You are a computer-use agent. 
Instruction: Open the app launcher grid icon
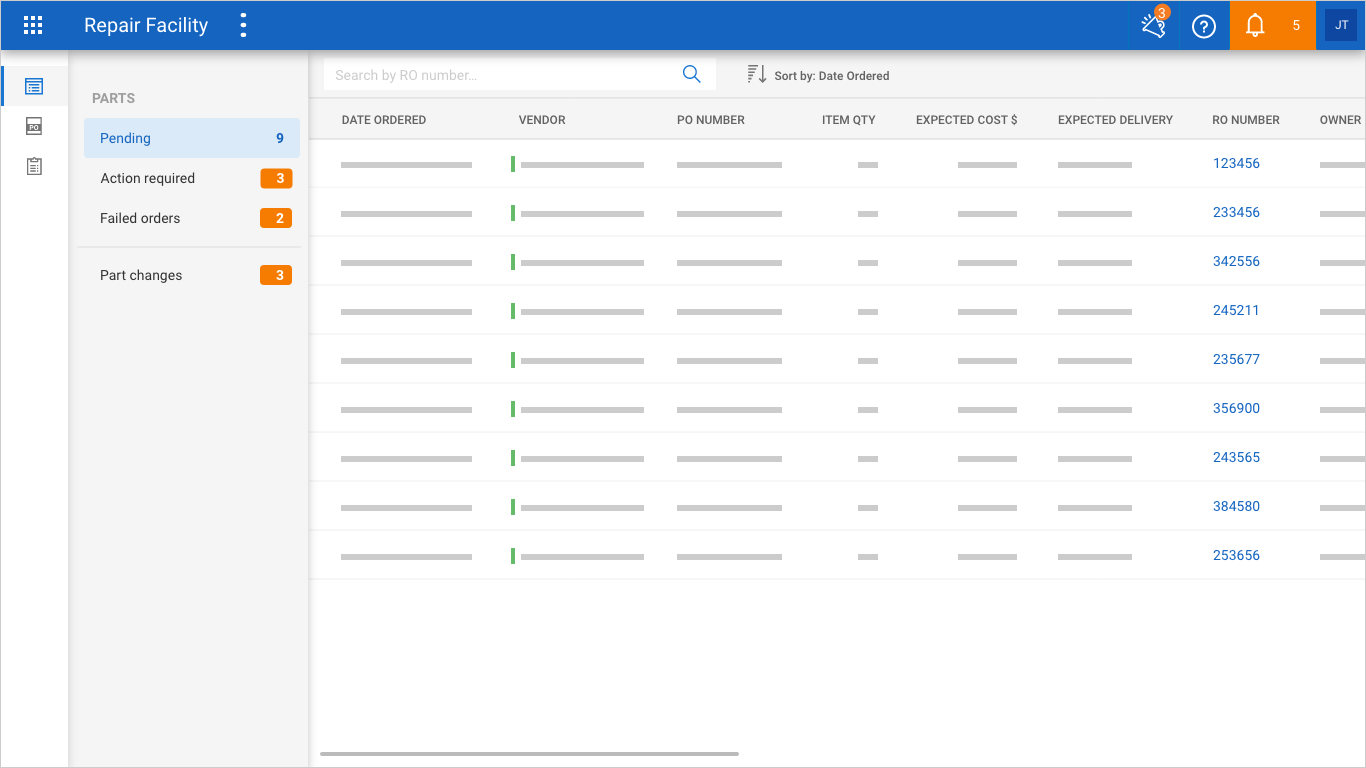coord(33,26)
